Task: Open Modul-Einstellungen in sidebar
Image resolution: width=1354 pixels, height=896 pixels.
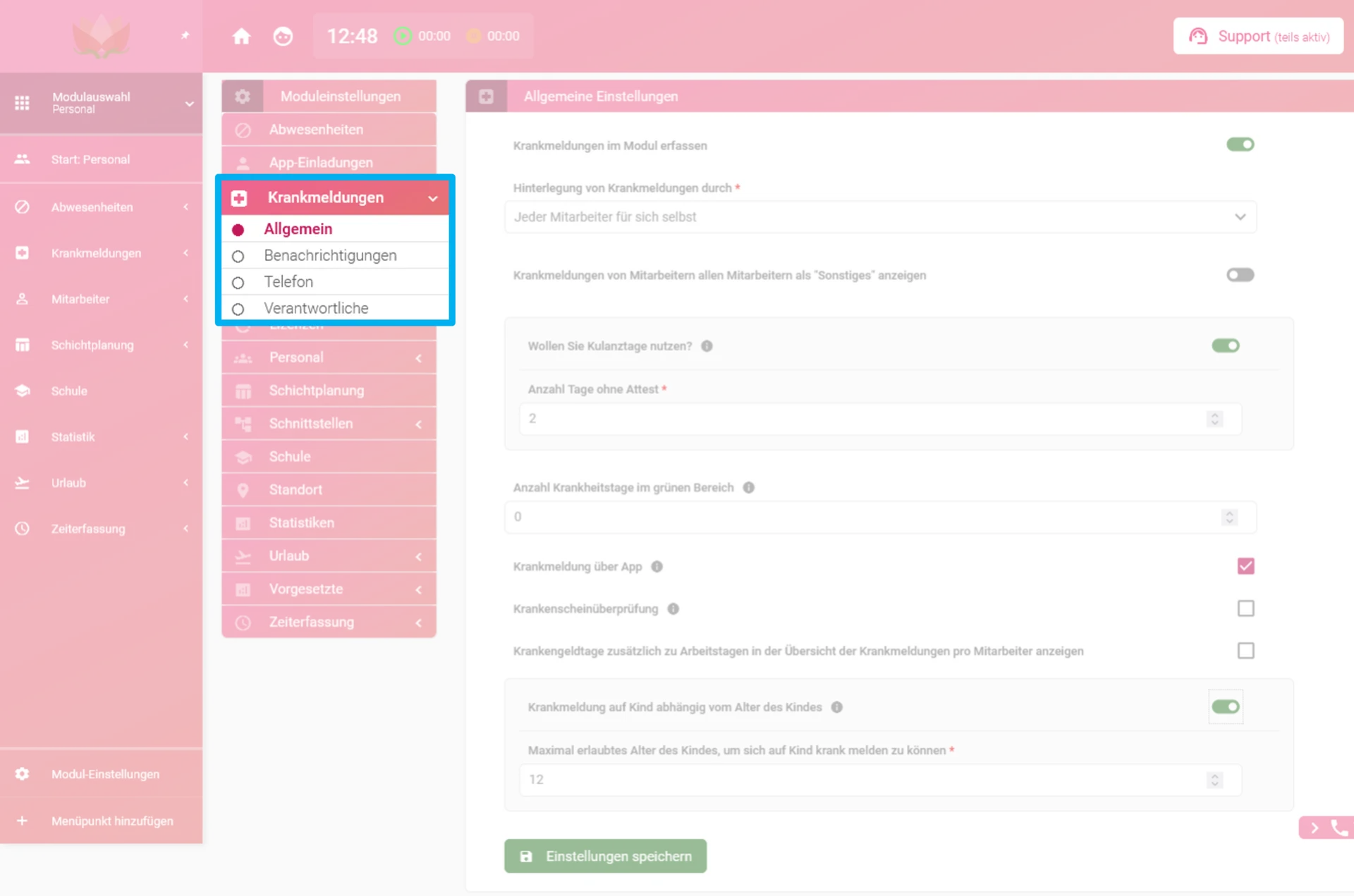Action: (101, 774)
